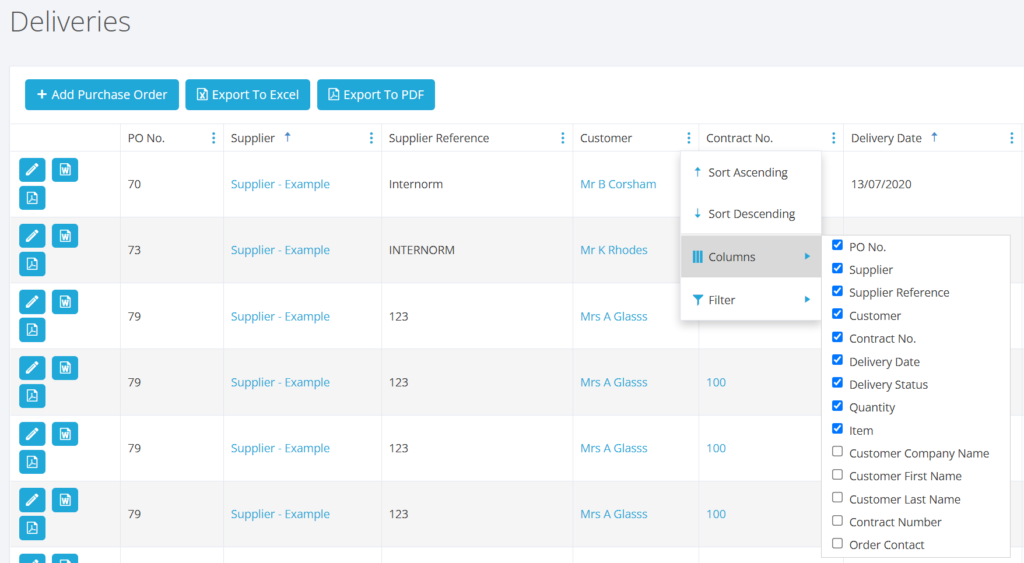Viewport: 1024px width, 563px height.
Task: Open the three-dot menu on Contract No. column
Action: (x=833, y=138)
